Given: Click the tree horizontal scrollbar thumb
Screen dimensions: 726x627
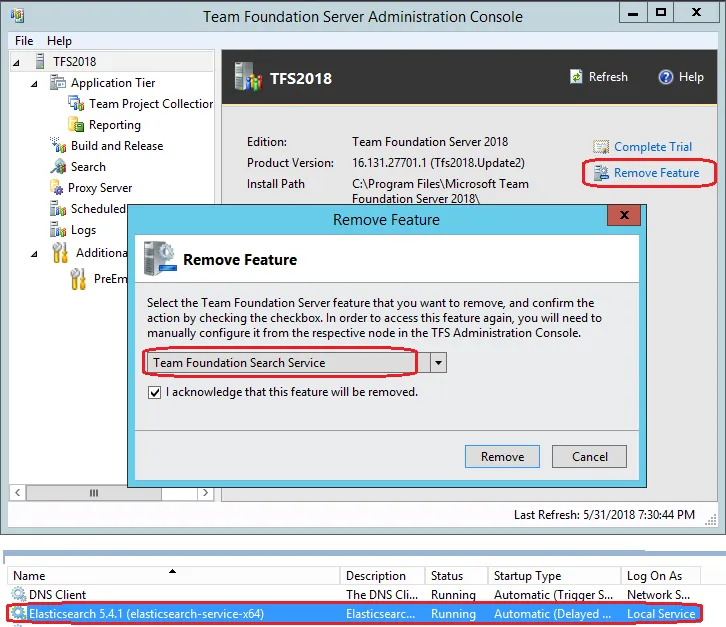Looking at the screenshot, I should 94,493.
